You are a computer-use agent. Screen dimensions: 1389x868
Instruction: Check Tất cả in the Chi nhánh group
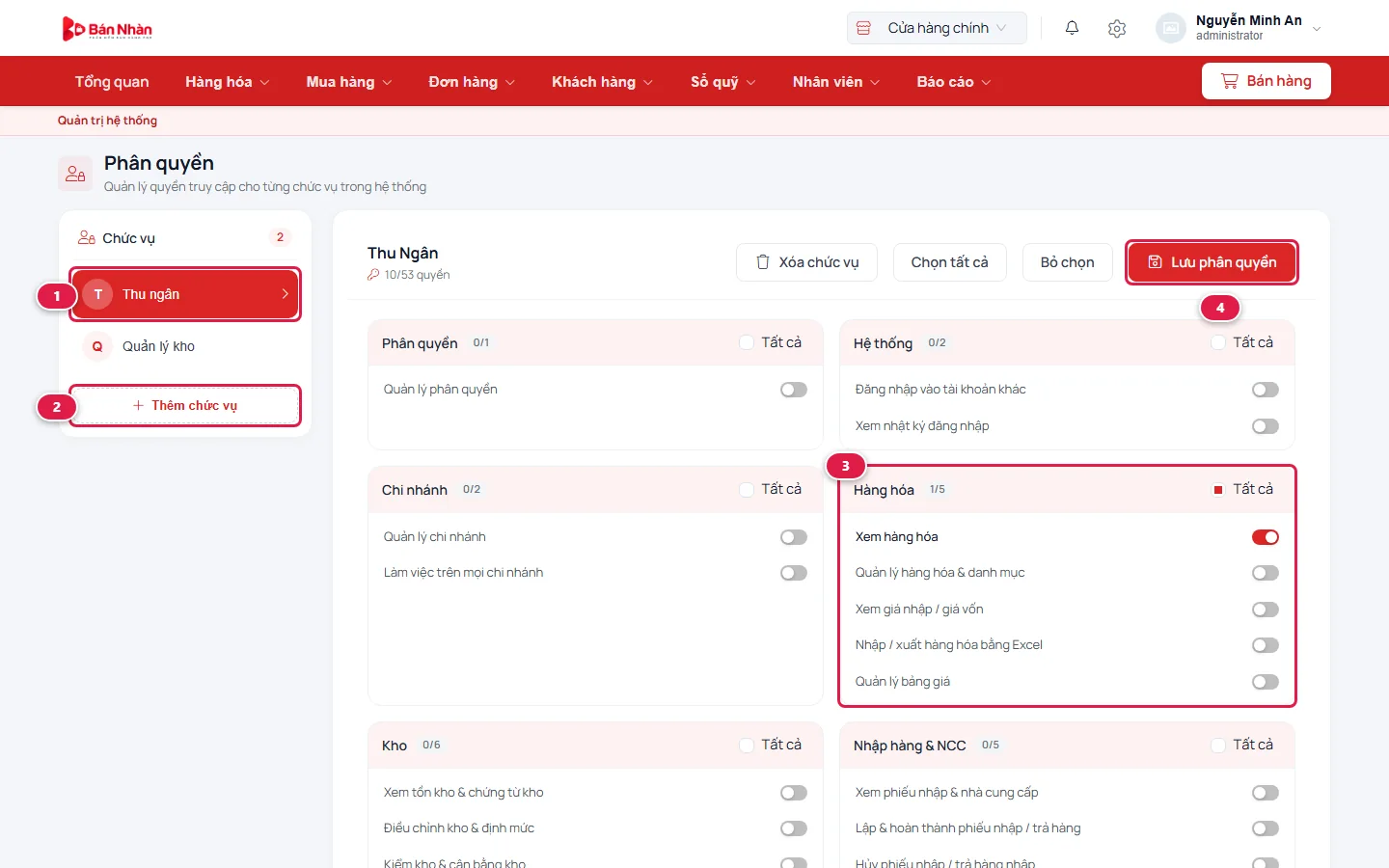[747, 490]
